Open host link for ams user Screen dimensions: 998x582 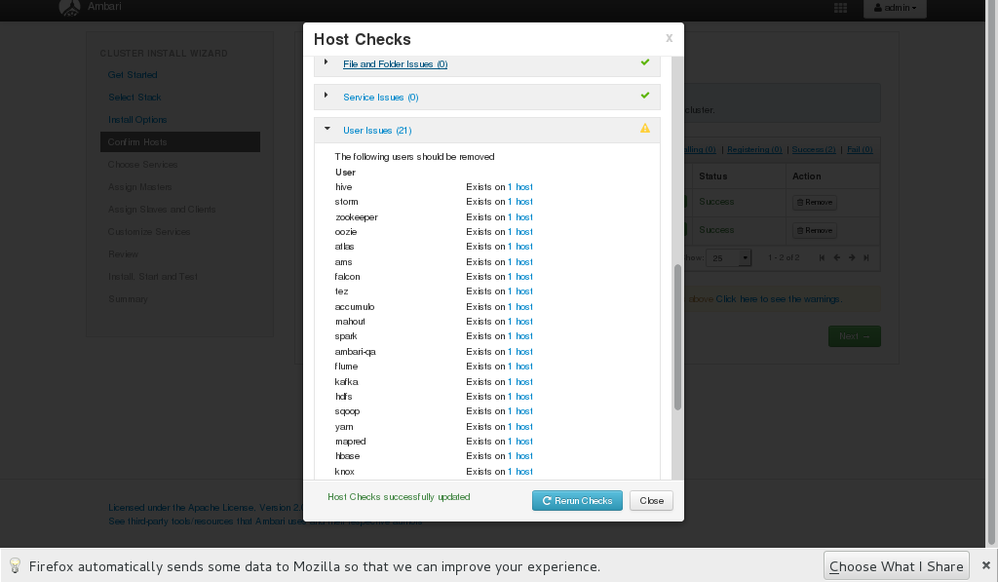(x=520, y=262)
